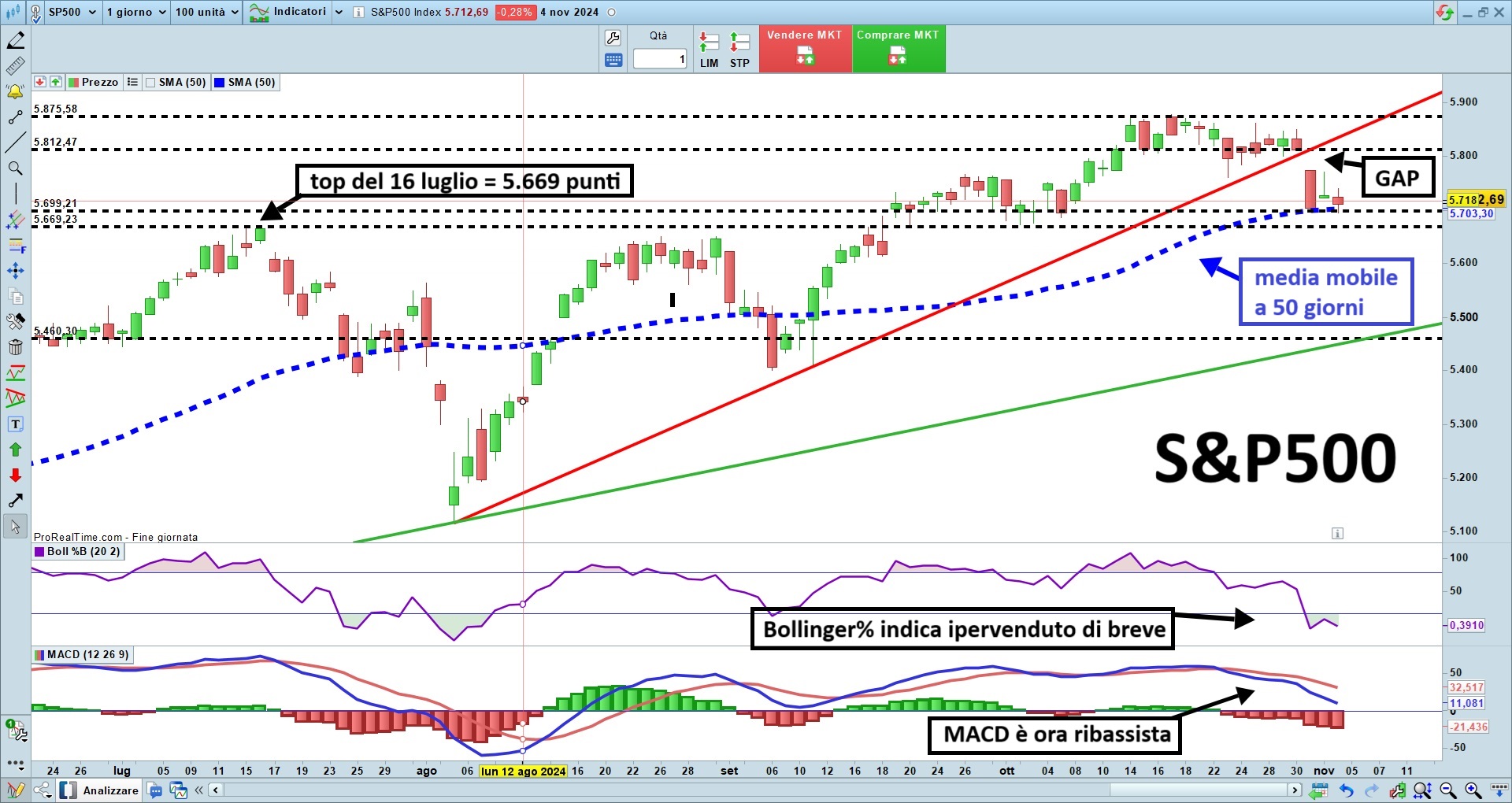The image size is (1512, 803).
Task: Click the lun 12 ago 2024 date label
Action: point(524,772)
